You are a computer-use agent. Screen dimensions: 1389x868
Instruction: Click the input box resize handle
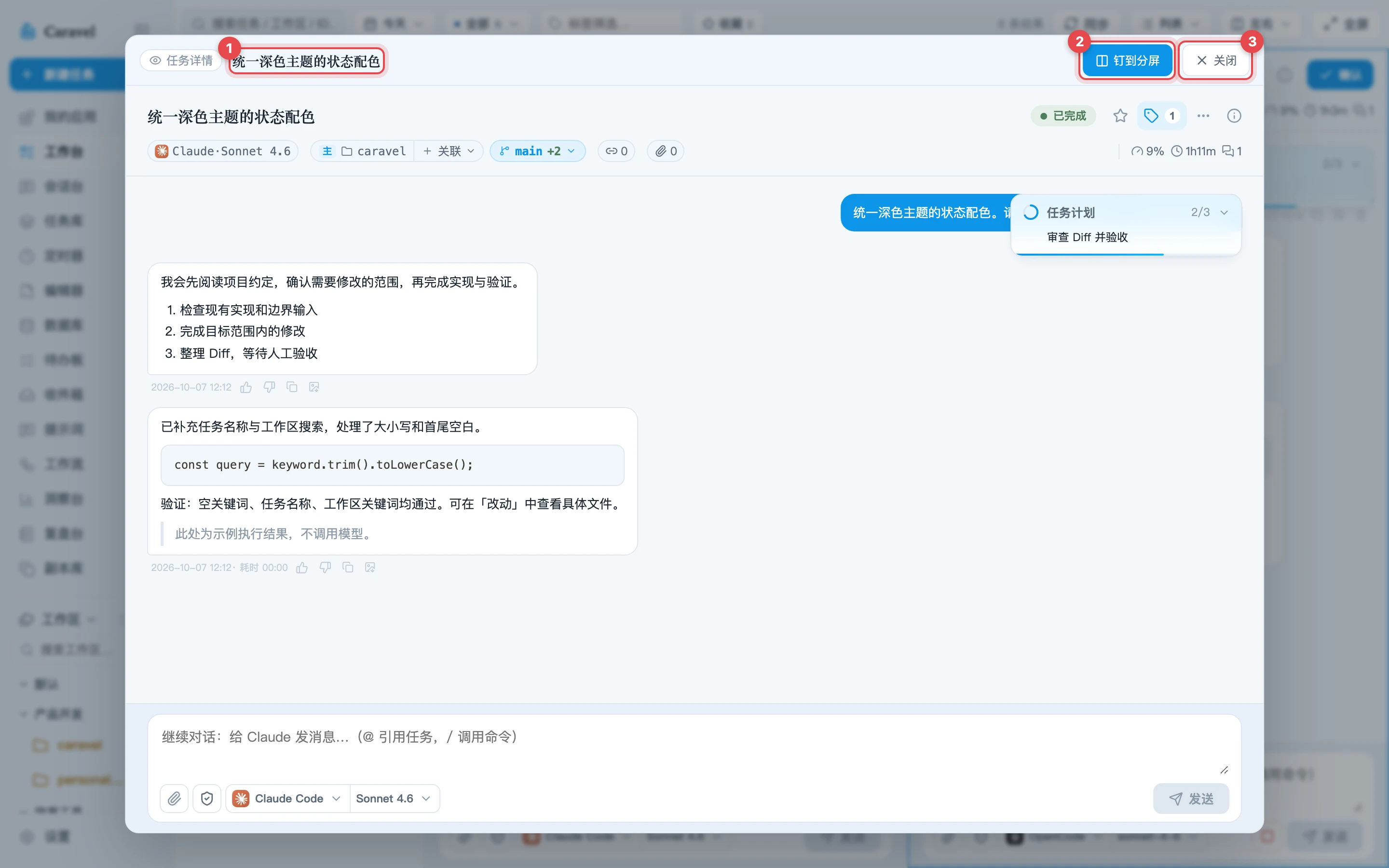click(x=1224, y=770)
